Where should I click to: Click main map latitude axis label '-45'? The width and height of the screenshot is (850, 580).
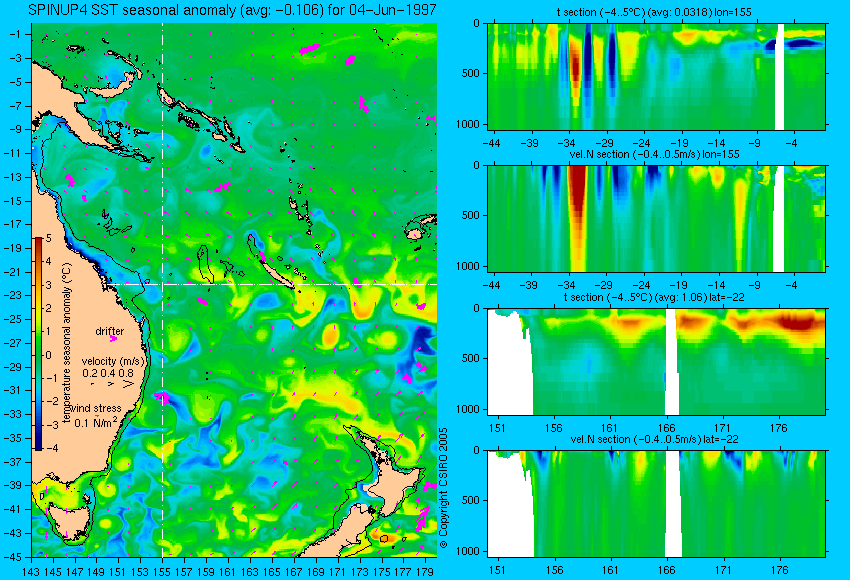tap(13, 557)
